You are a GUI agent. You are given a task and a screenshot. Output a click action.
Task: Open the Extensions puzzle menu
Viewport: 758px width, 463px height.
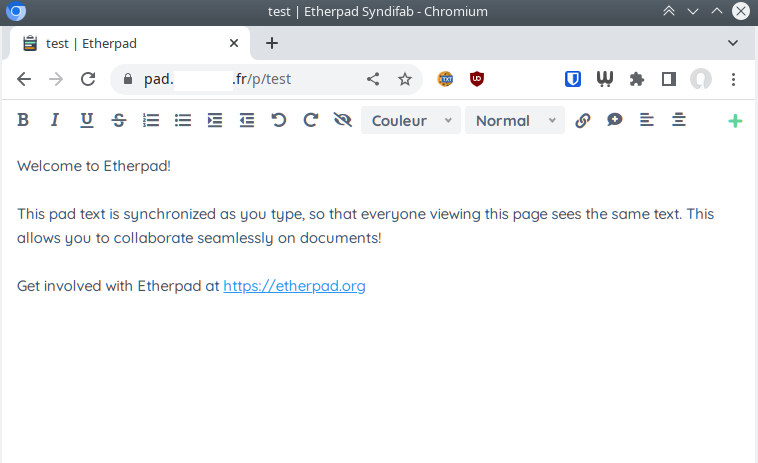637,79
